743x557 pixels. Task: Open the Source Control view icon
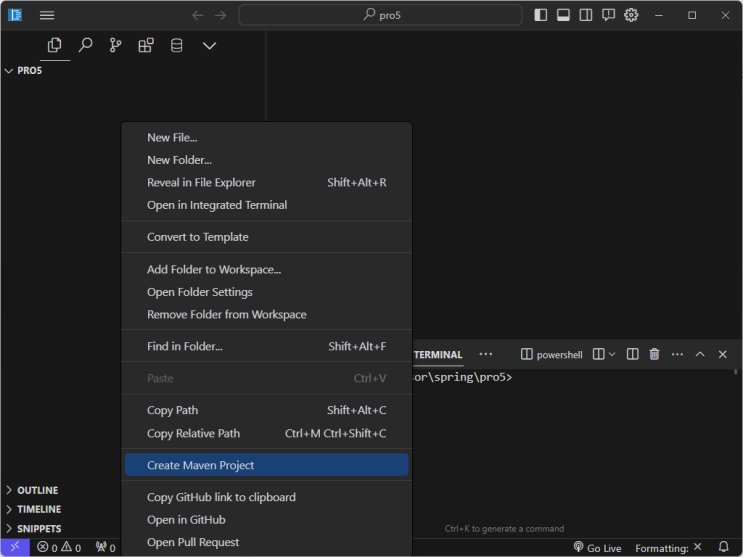115,46
